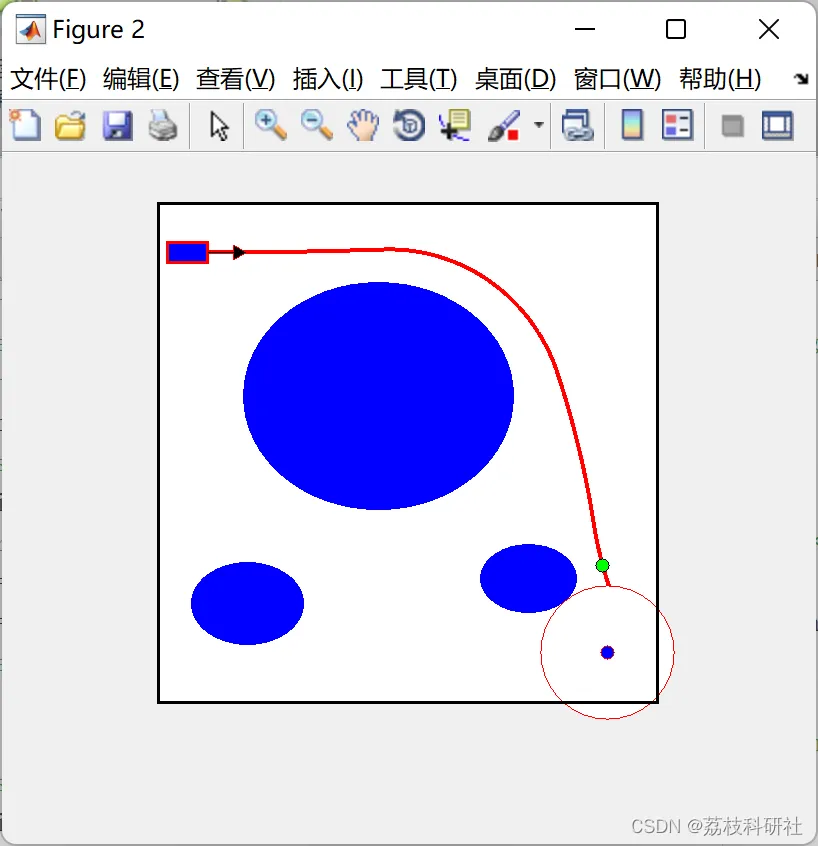Click the large blue ellipse obstacle
The image size is (818, 846).
pos(378,395)
